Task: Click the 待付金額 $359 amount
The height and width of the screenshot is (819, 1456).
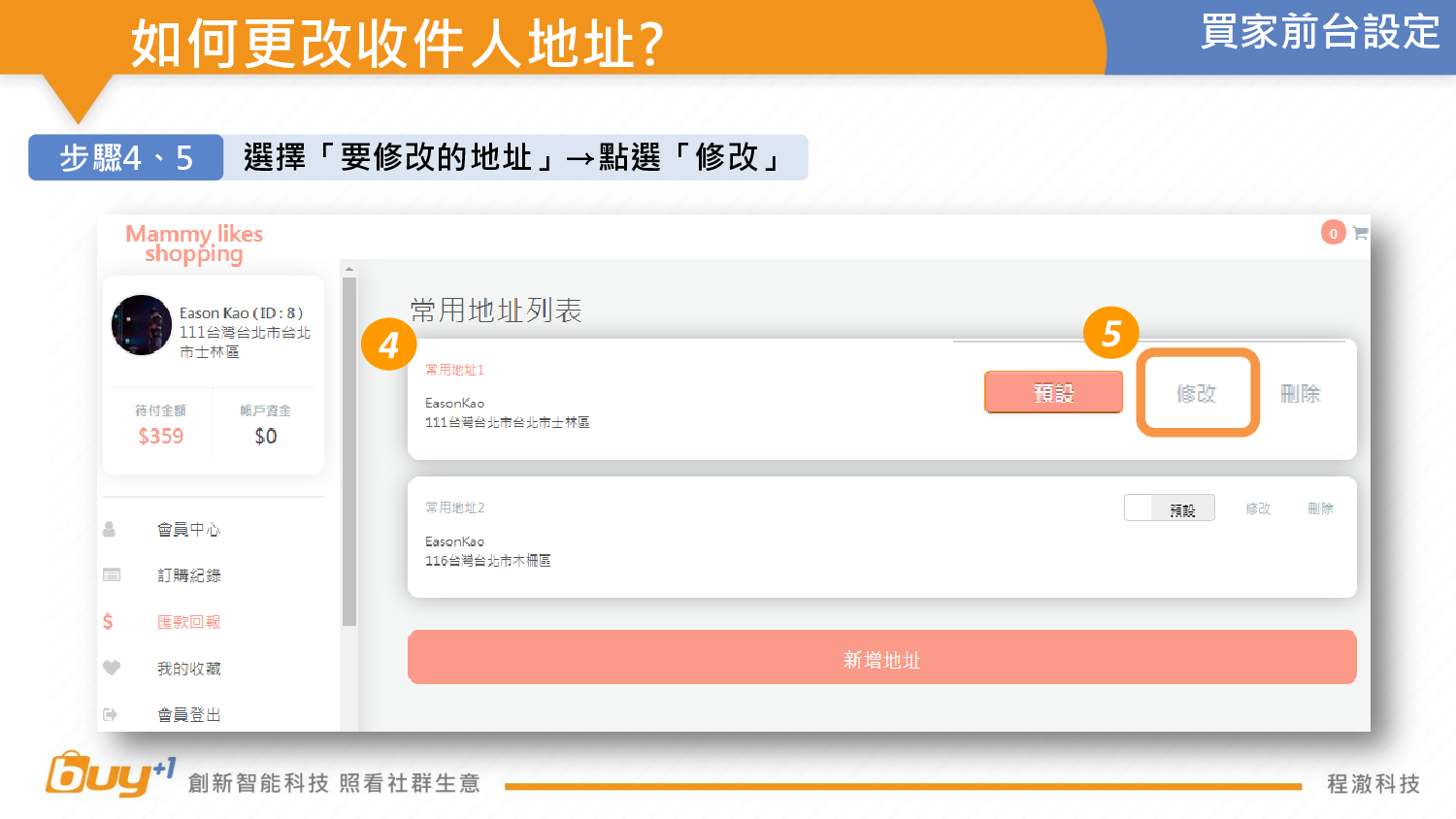Action: pyautogui.click(x=160, y=436)
